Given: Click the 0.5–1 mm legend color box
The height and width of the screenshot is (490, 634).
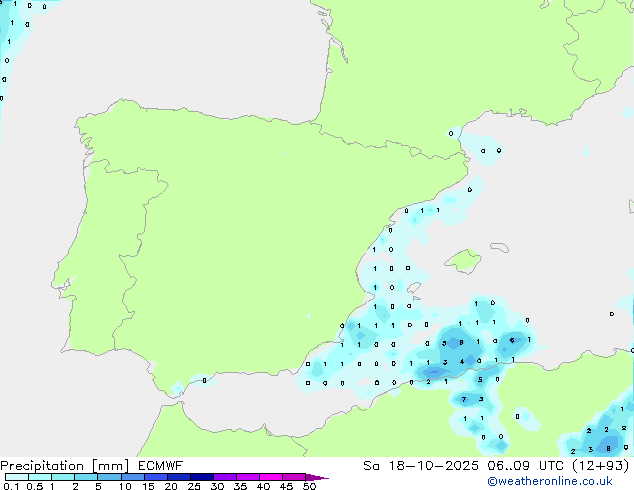Looking at the screenshot, I should 40,477.
